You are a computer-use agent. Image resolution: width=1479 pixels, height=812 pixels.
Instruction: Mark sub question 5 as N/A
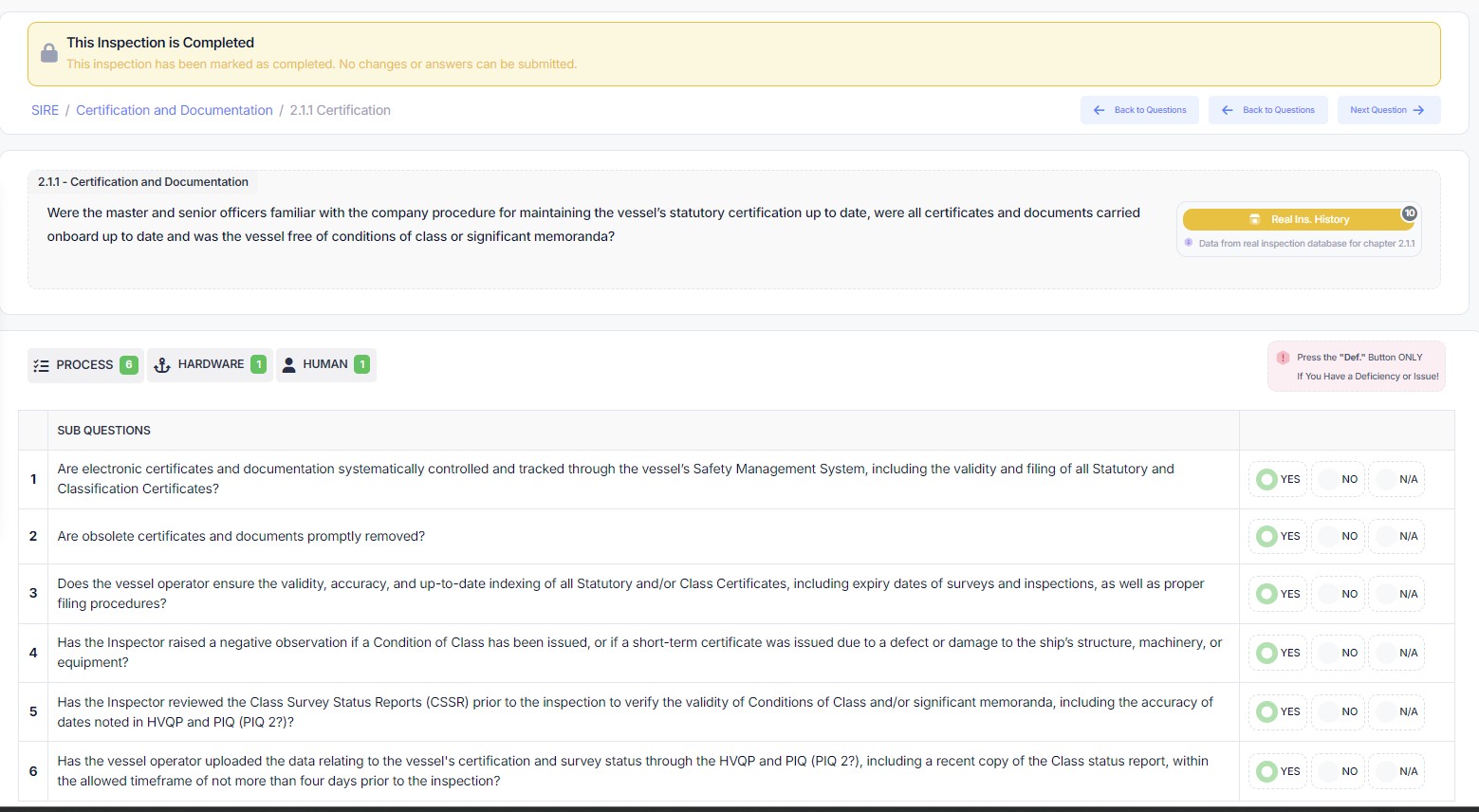click(x=1396, y=712)
